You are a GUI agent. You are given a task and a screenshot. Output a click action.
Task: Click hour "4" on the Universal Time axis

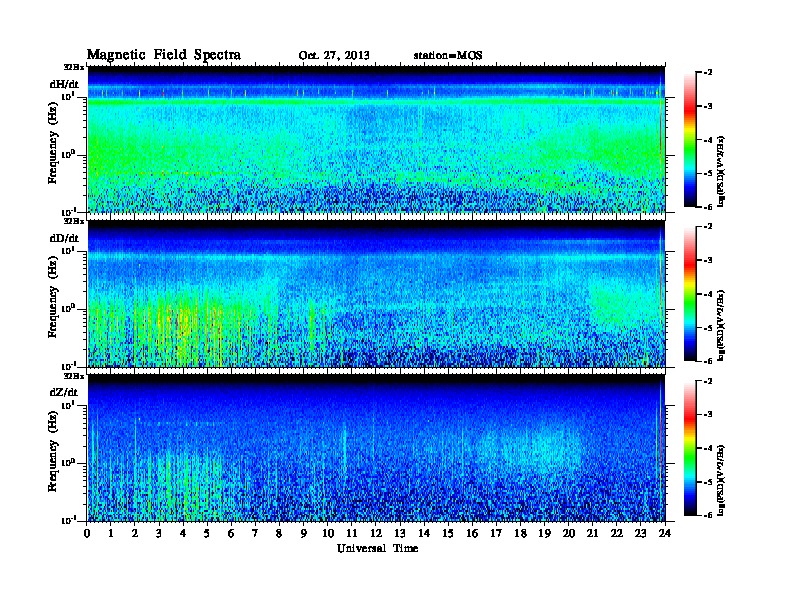(x=183, y=534)
